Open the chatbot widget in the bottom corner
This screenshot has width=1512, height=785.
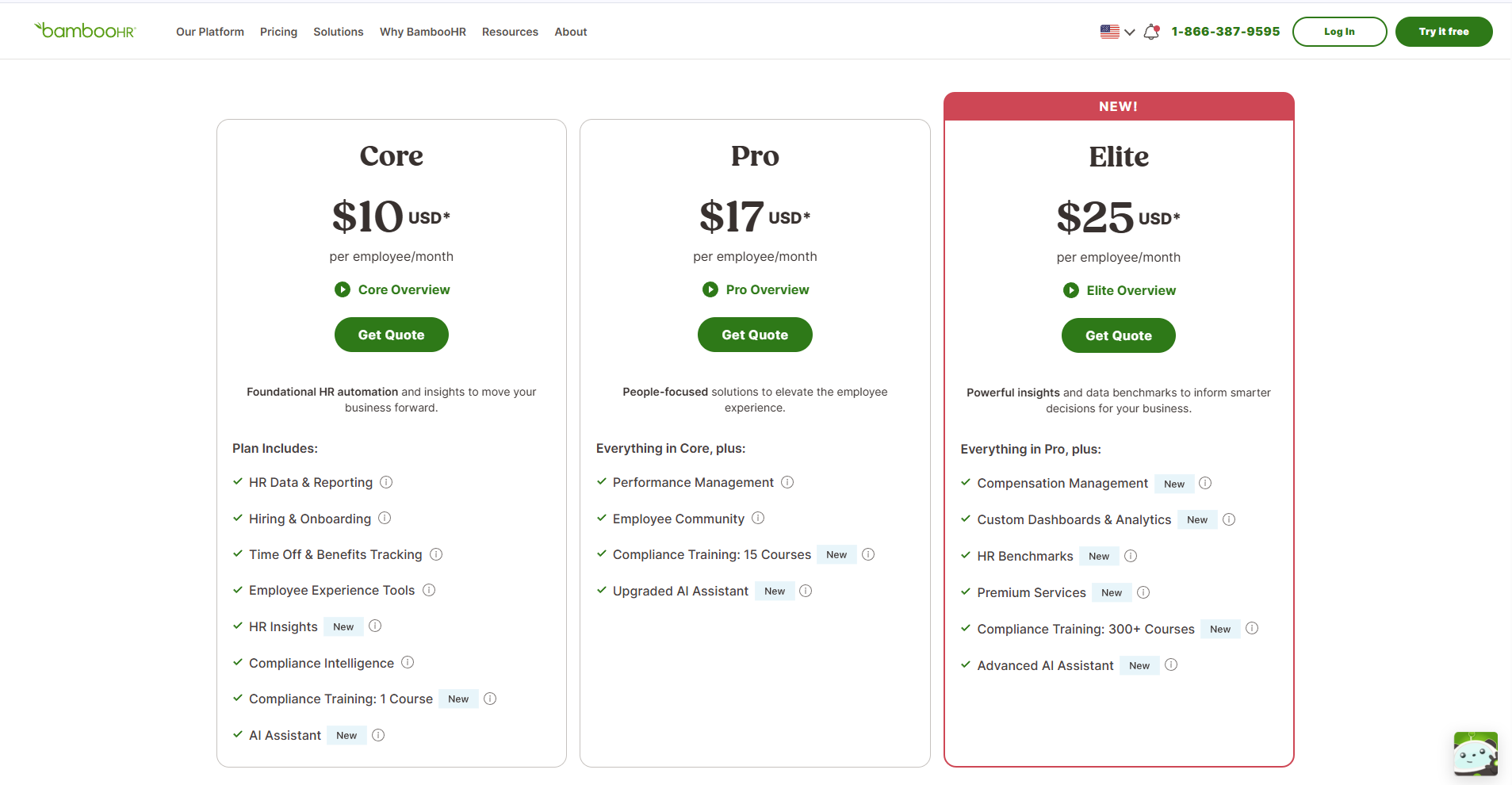pyautogui.click(x=1475, y=754)
